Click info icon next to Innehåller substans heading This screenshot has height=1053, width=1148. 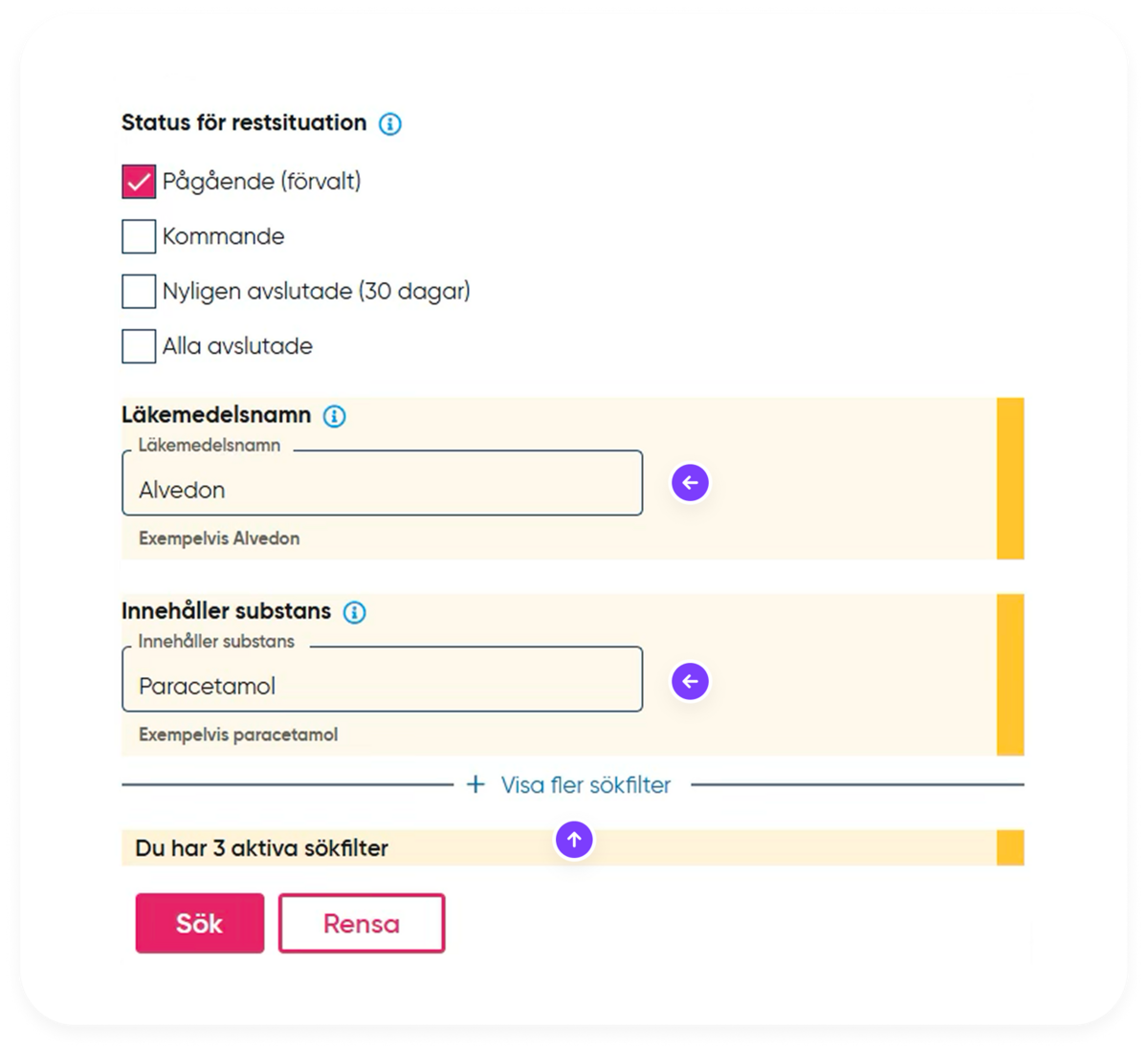pos(355,612)
